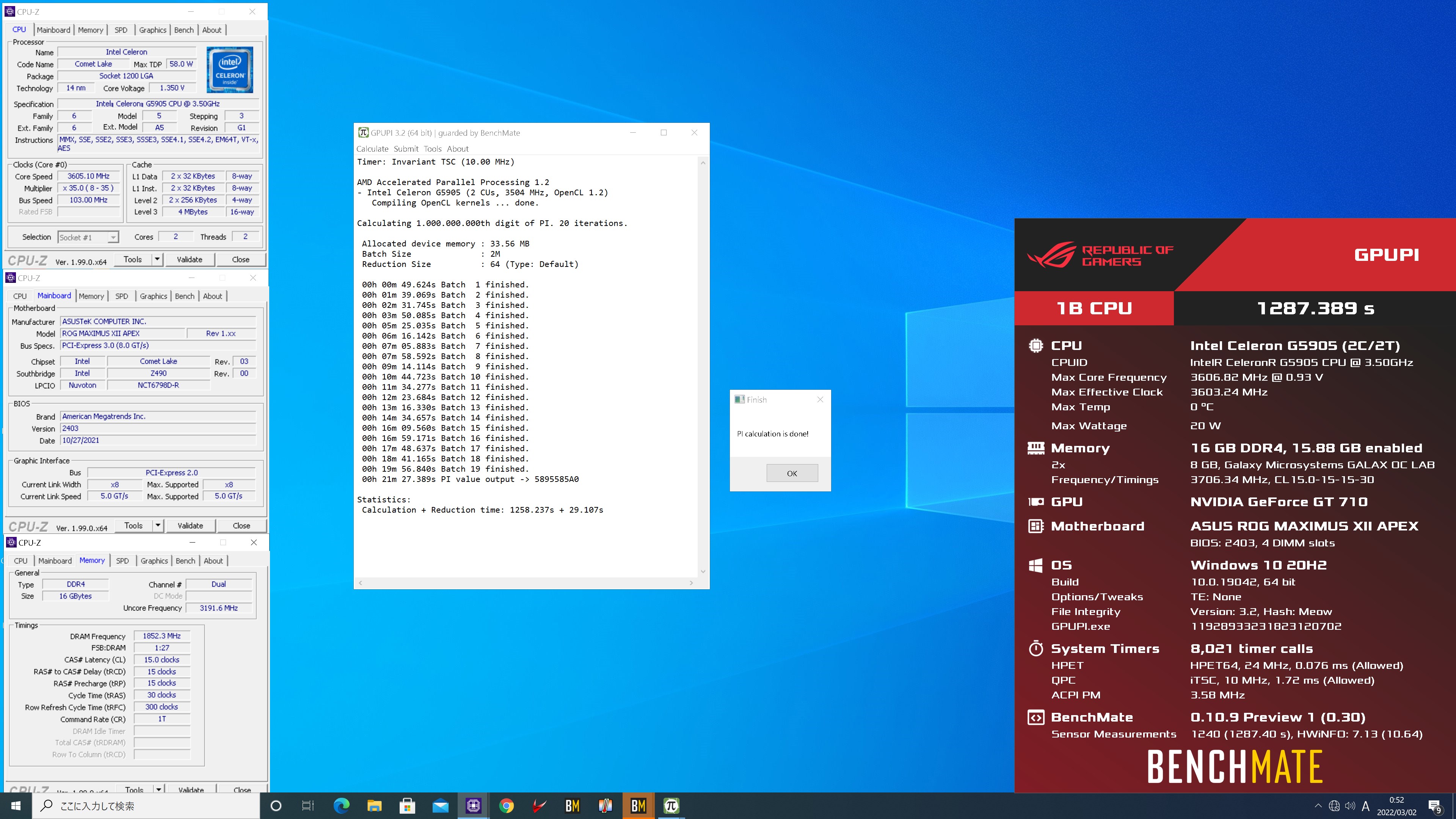
Task: Toggle the IME input mode A indicator
Action: point(1365,806)
